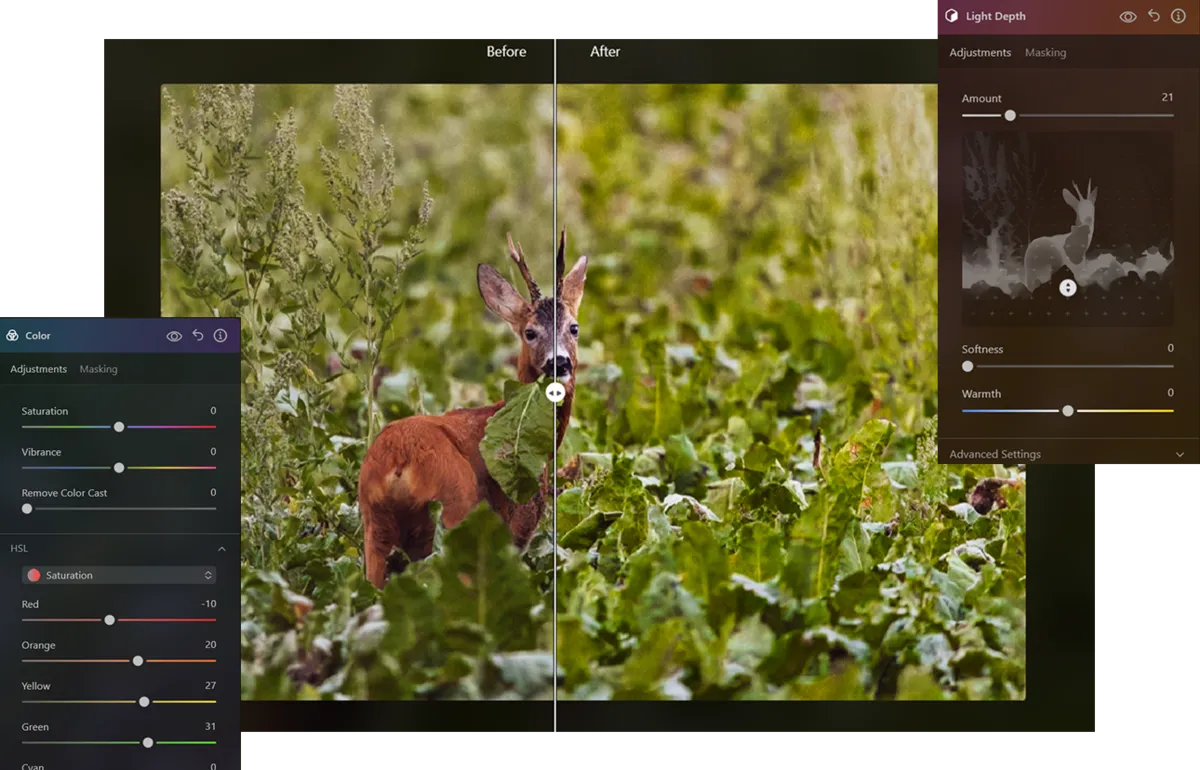This screenshot has height=770, width=1200.
Task: Reset the Light Depth adjustments
Action: 1154,16
